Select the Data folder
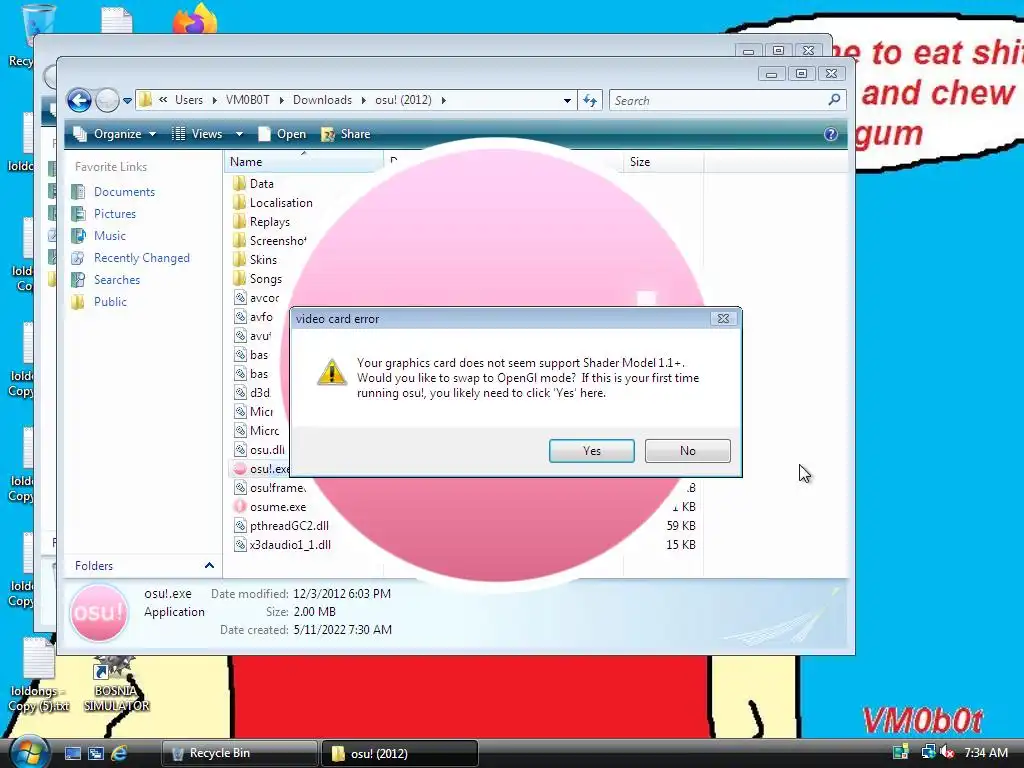 point(261,184)
